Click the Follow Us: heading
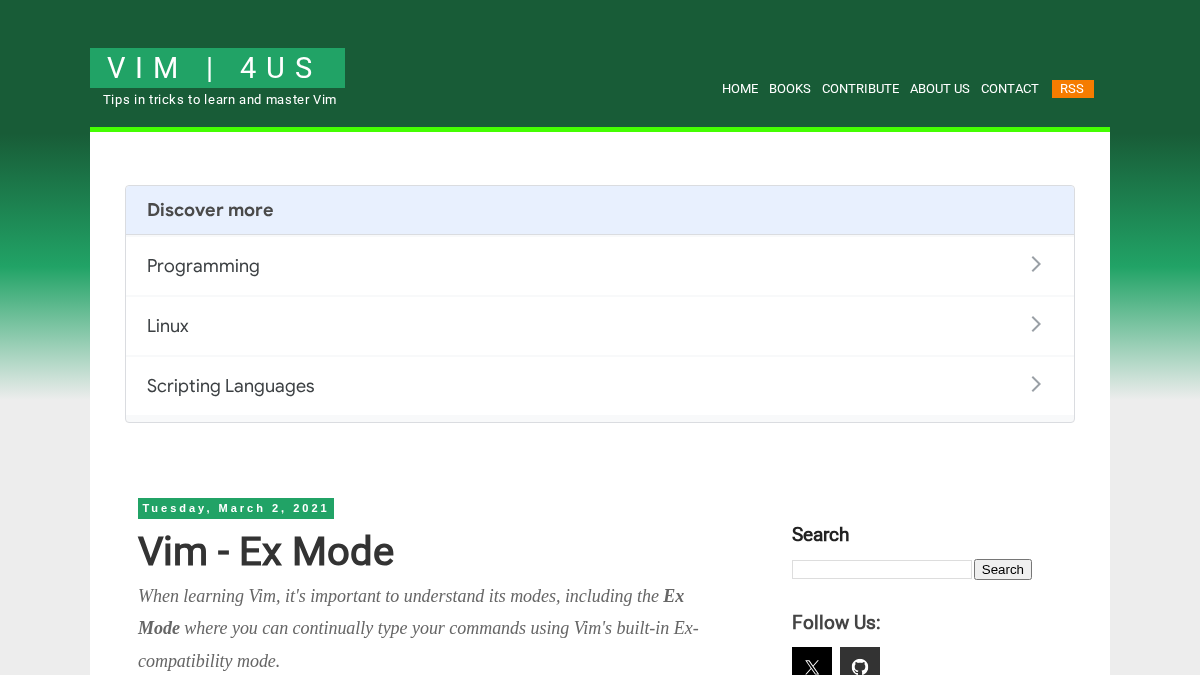Image resolution: width=1200 pixels, height=675 pixels. (836, 623)
